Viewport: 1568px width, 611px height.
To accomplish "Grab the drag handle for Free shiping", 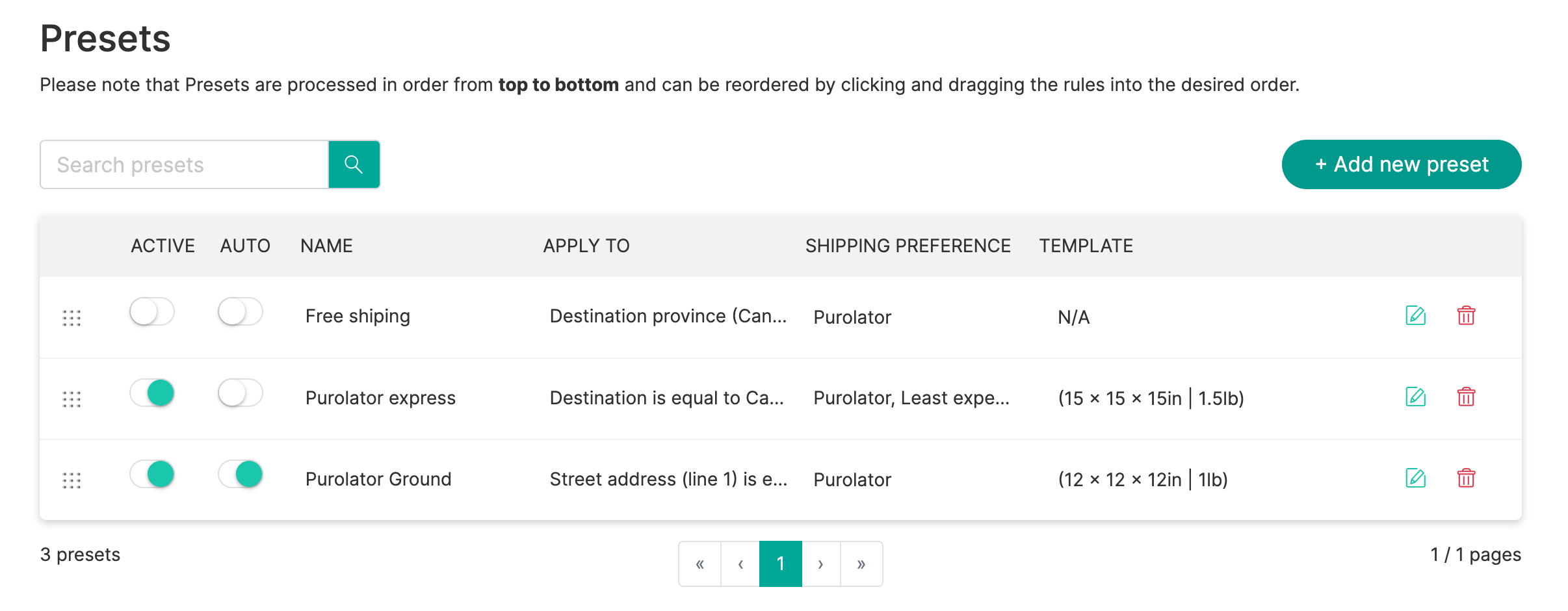I will click(72, 318).
